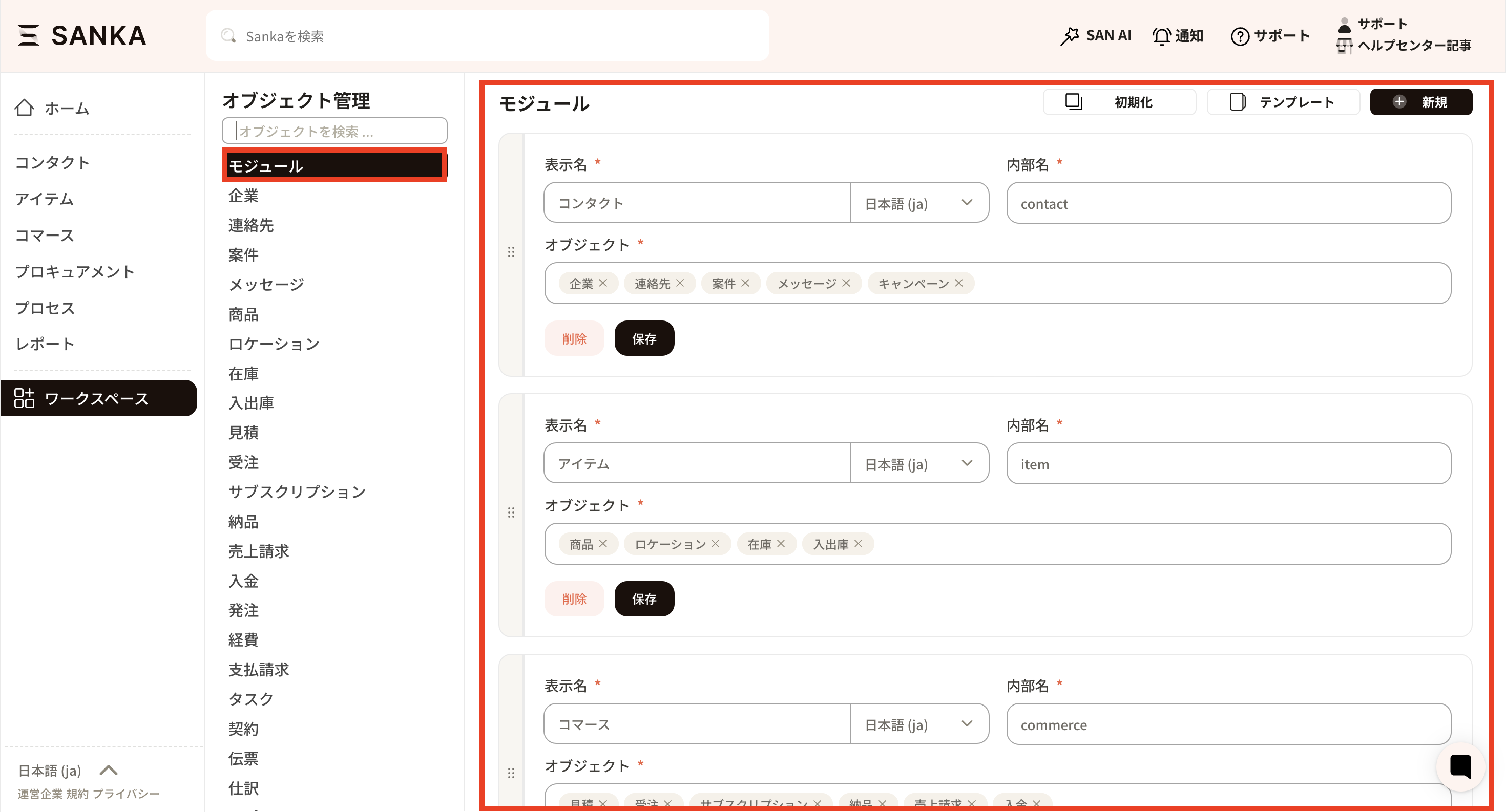The height and width of the screenshot is (812, 1506).
Task: Grab the drag handle of the コマース module
Action: click(511, 773)
